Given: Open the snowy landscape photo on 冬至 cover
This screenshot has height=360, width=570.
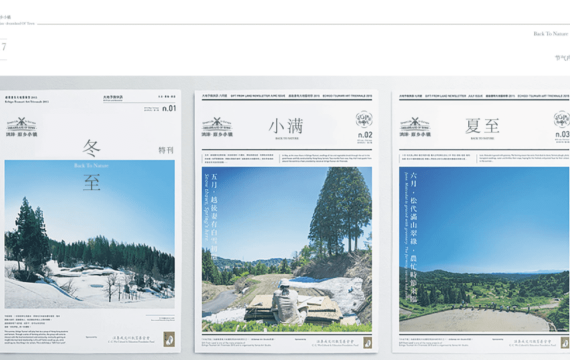Looking at the screenshot, I should tap(89, 234).
